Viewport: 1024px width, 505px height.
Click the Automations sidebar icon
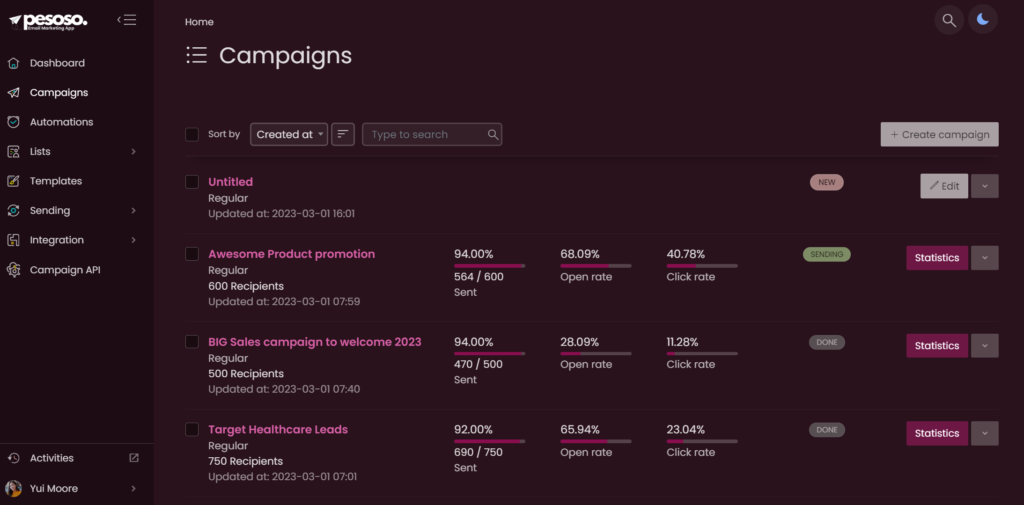(13, 122)
